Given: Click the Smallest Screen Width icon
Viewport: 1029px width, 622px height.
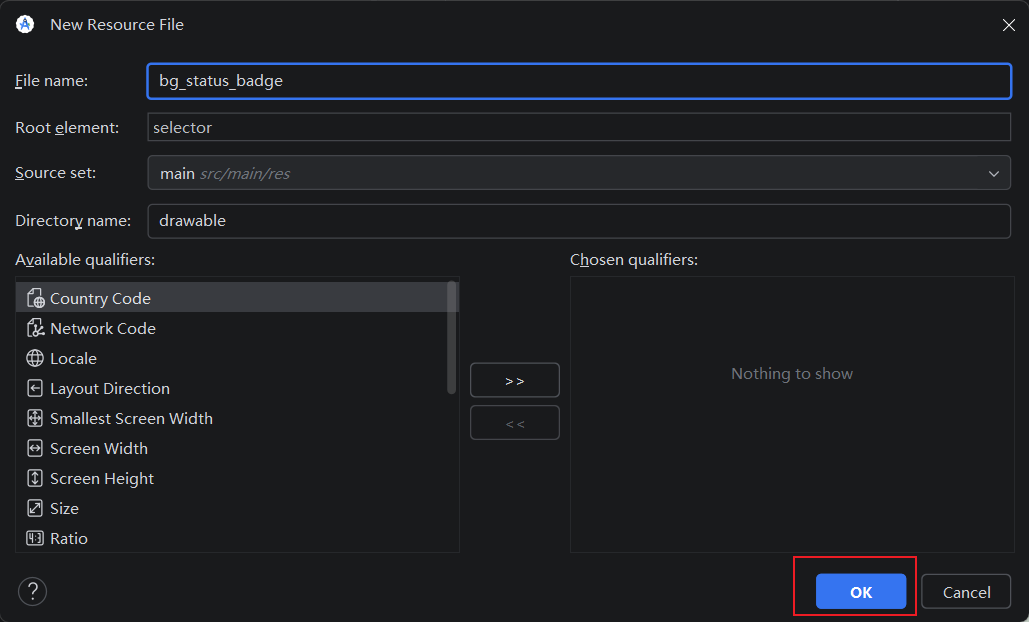Looking at the screenshot, I should point(35,419).
